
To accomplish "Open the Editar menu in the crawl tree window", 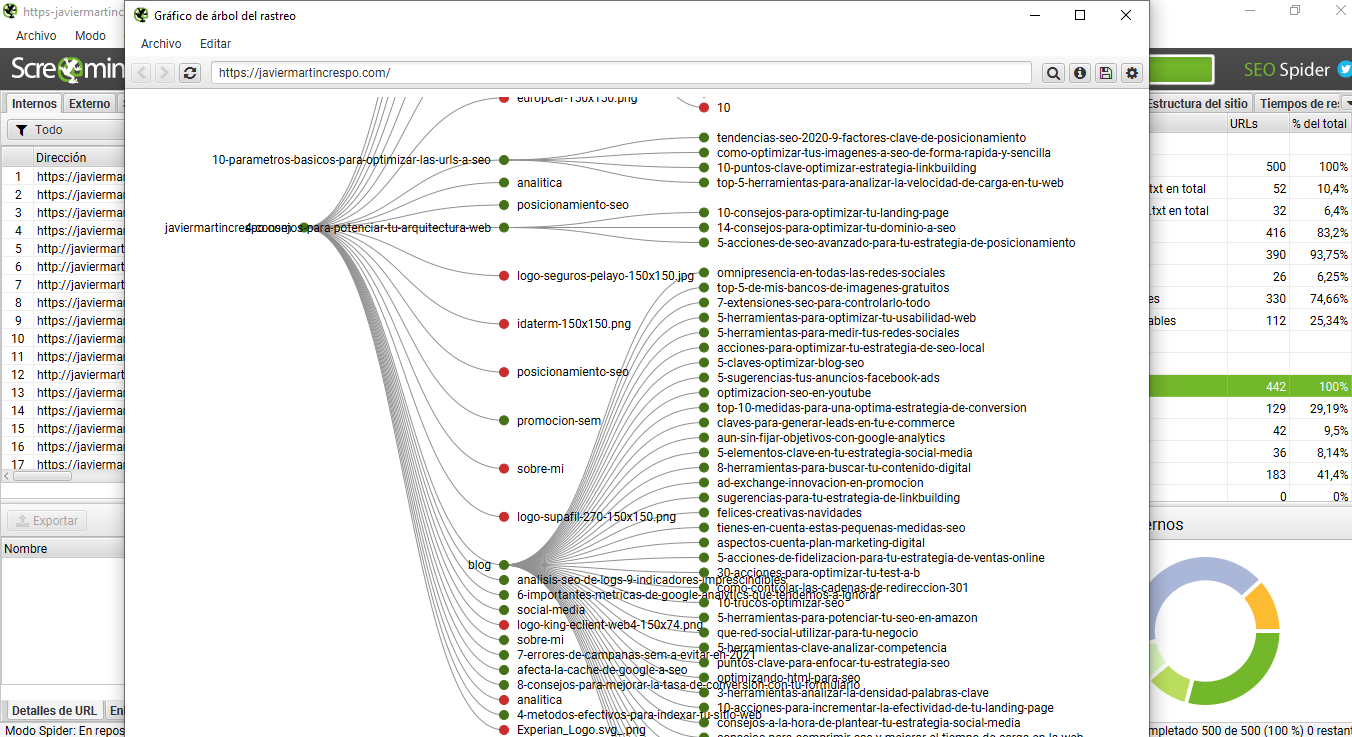I will (x=215, y=44).
